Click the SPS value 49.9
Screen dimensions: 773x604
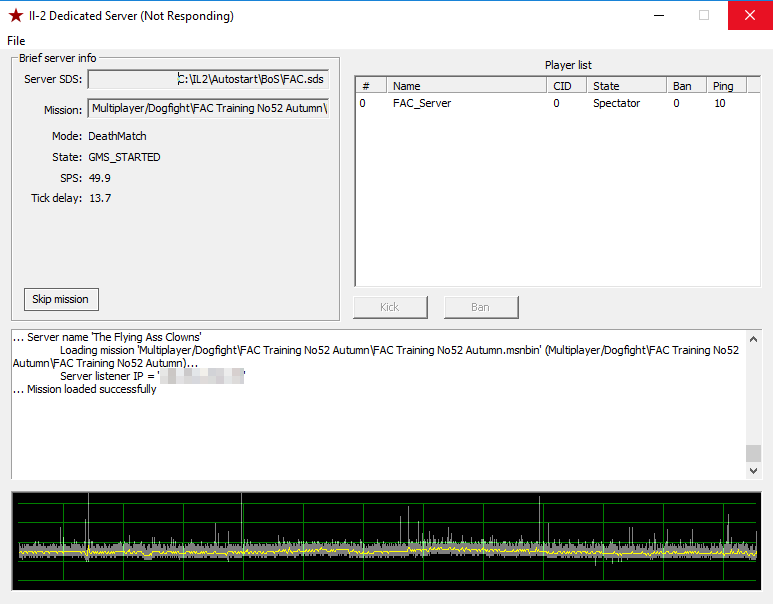click(x=100, y=178)
